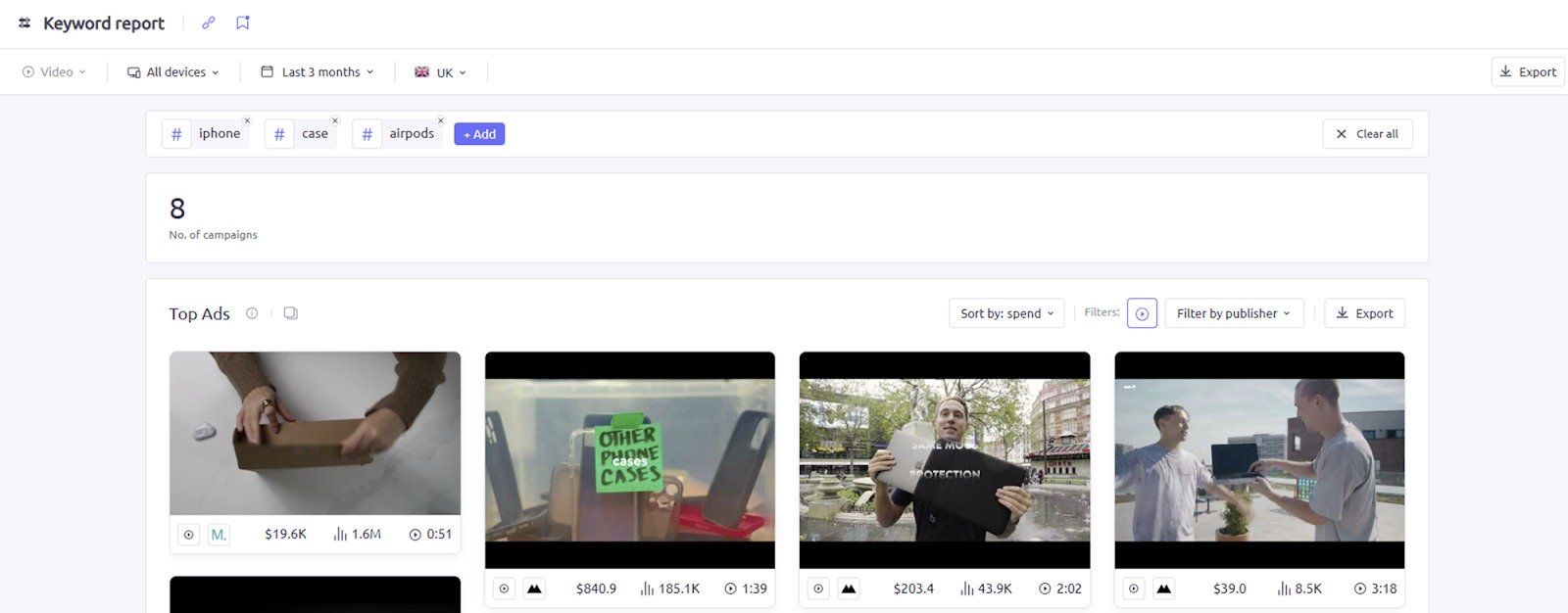Click the publisher logo on the $840.9 ad
This screenshot has width=1568, height=613.
[x=534, y=589]
